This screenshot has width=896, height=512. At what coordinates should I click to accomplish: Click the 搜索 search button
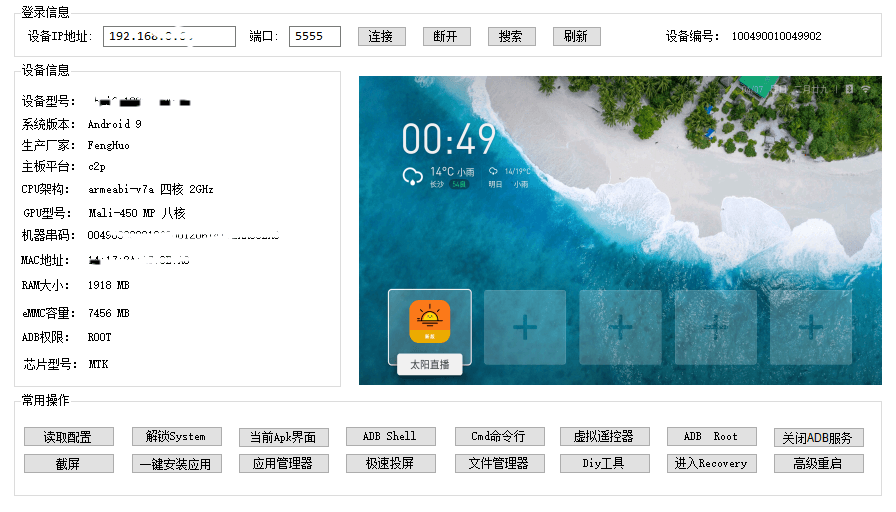point(510,36)
